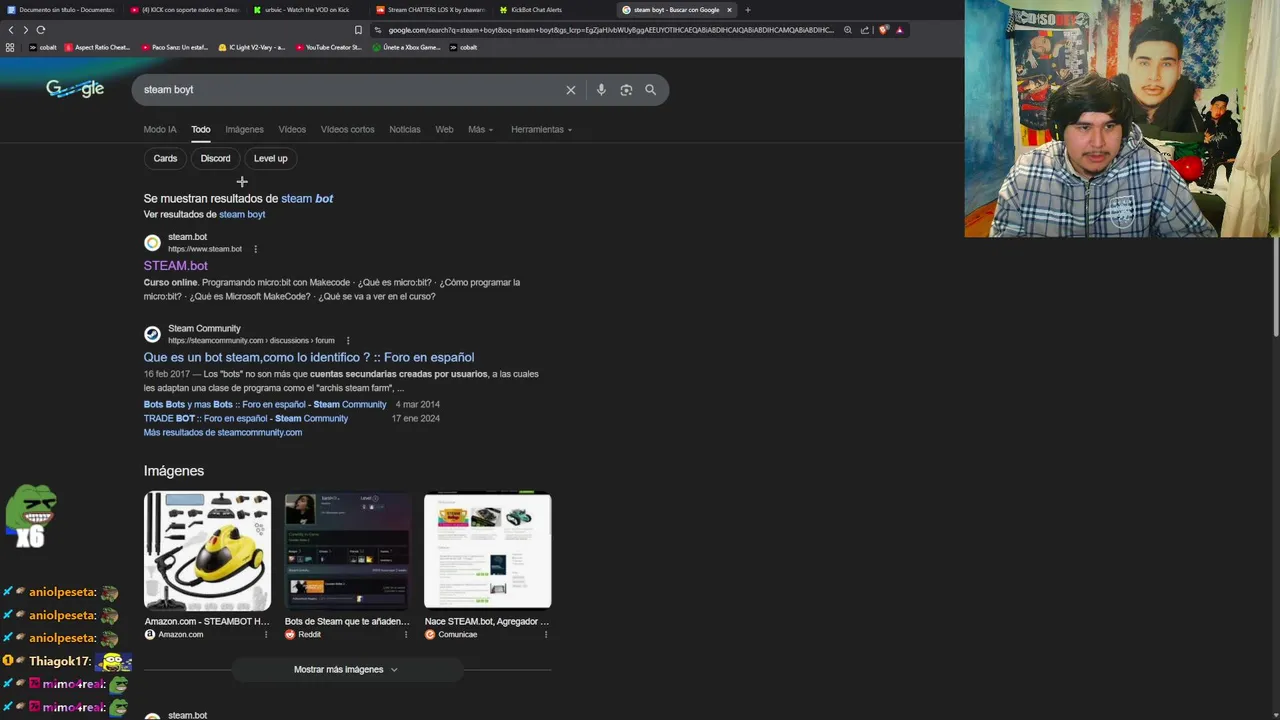Switch to KICK con soporte nativo tab
The width and height of the screenshot is (1280, 720).
pos(183,10)
